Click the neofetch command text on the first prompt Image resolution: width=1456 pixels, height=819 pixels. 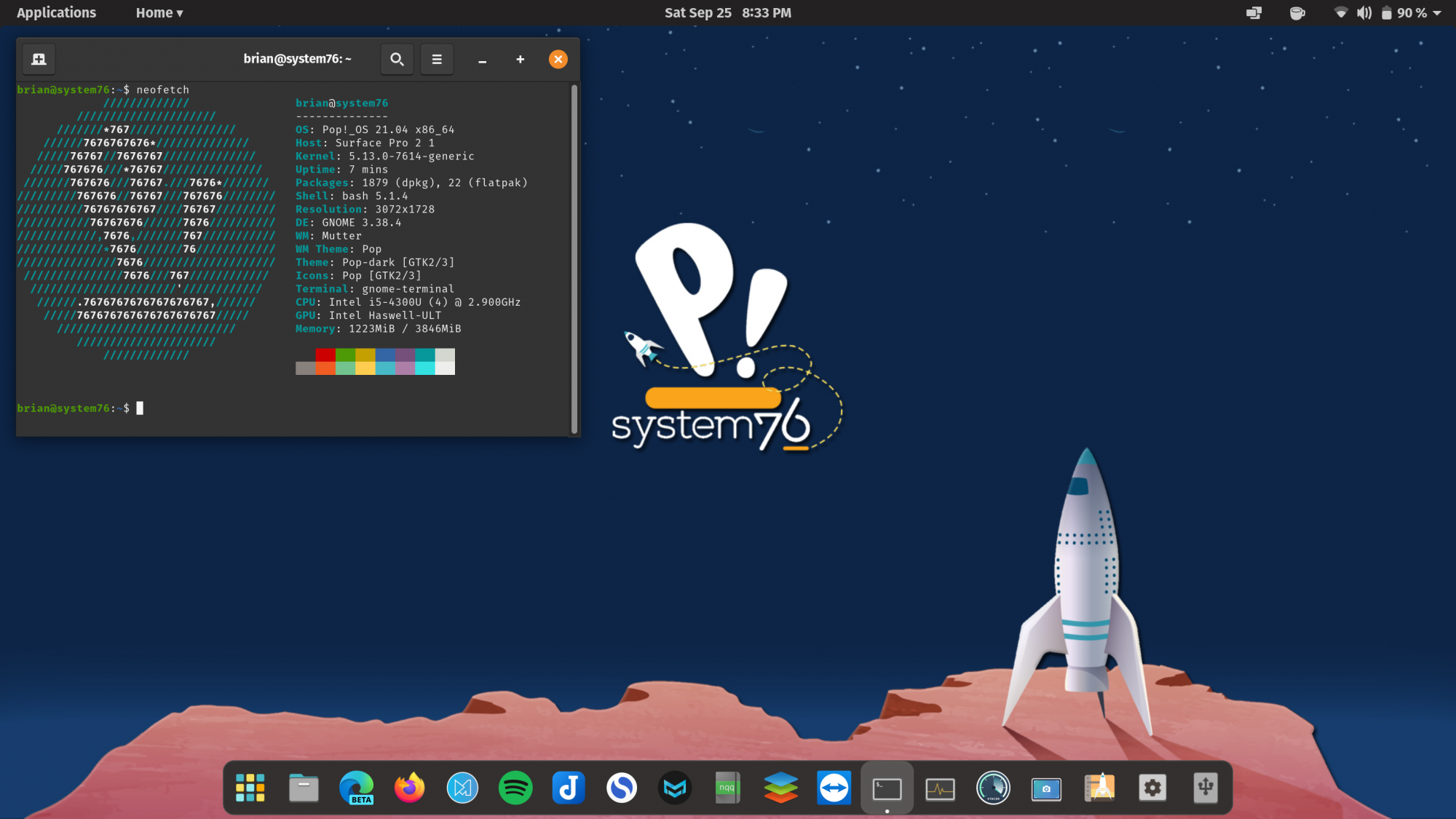tap(162, 90)
